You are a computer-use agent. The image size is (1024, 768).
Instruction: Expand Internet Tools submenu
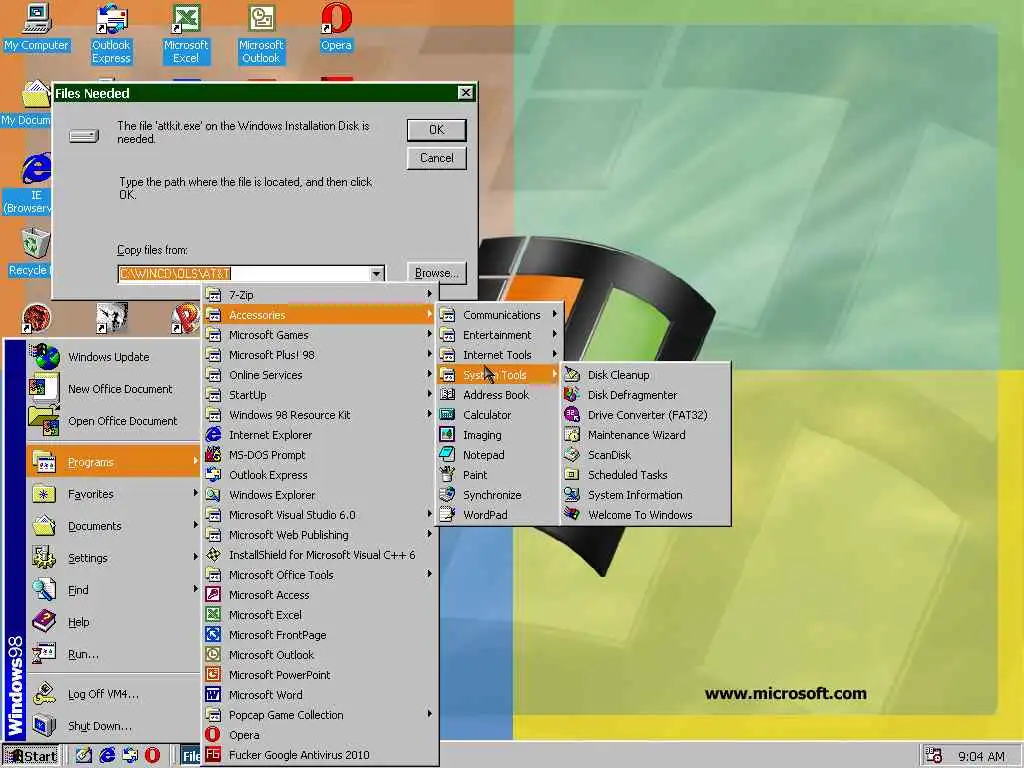(x=500, y=355)
